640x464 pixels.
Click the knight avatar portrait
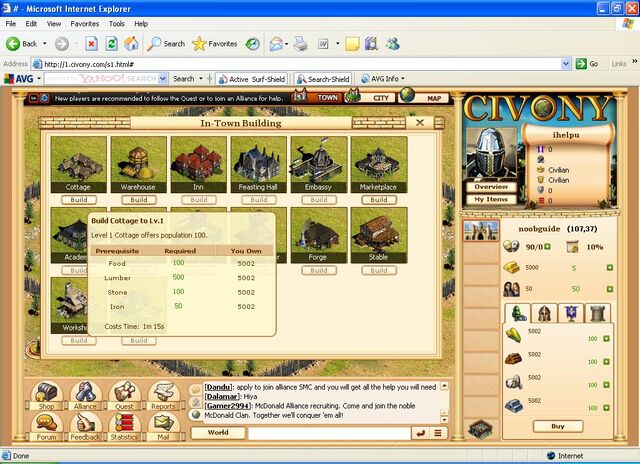(491, 154)
